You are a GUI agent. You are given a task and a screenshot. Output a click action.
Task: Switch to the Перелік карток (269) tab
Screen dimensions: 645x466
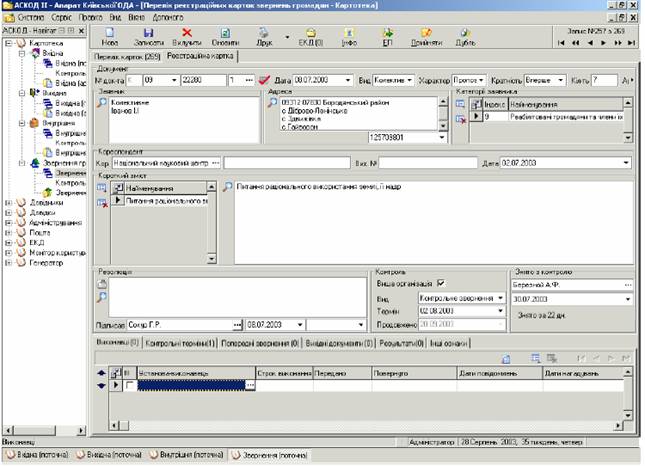tap(129, 58)
